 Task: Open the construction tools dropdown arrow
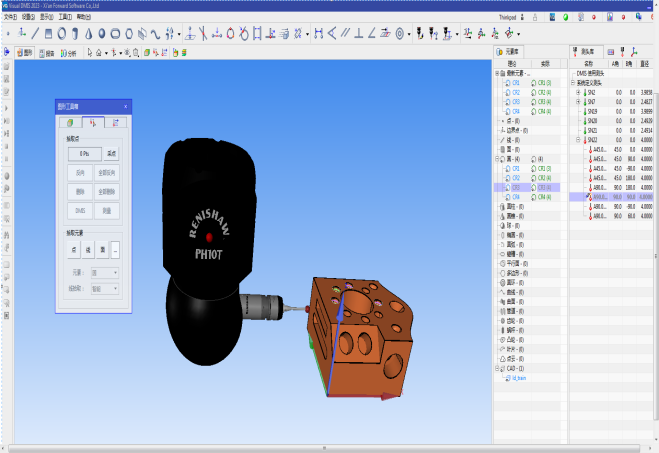coord(308,34)
